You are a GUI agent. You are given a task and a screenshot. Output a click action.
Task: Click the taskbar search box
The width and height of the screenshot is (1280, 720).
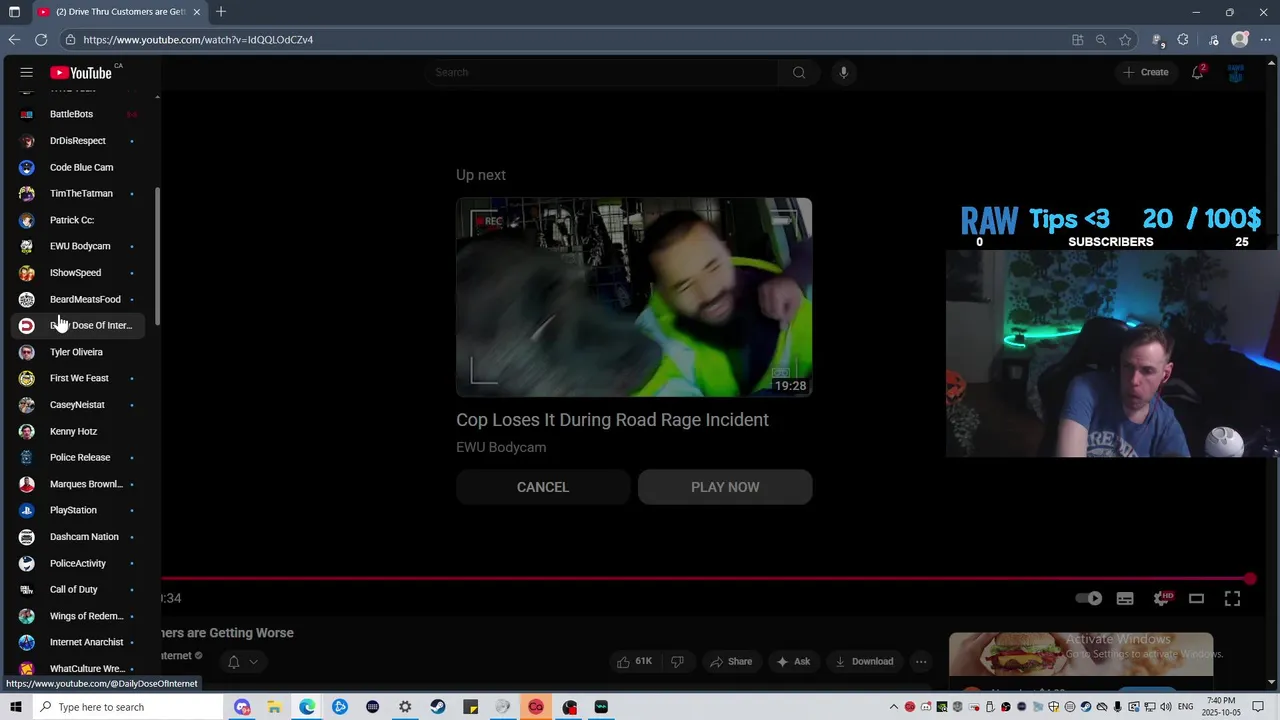tap(130, 707)
